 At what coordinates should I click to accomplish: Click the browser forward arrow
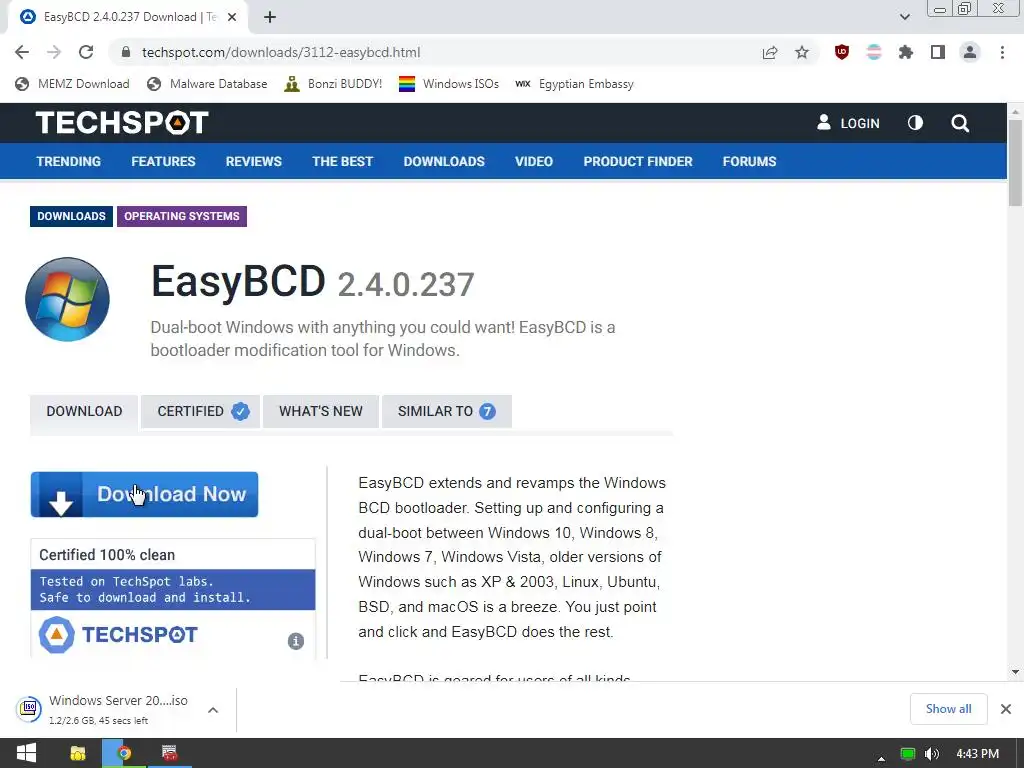pyautogui.click(x=54, y=52)
